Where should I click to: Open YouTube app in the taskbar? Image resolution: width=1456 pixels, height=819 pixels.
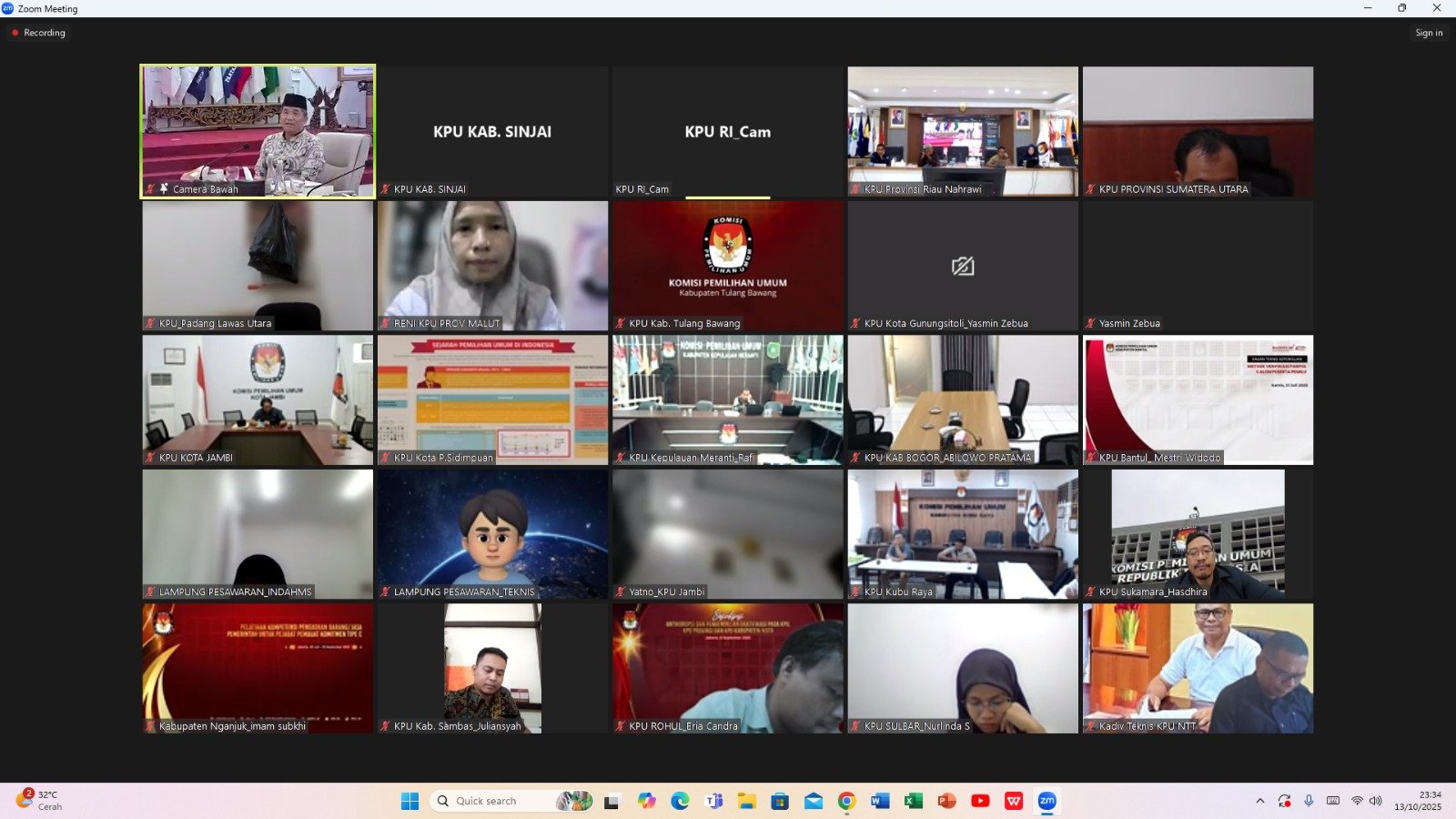[980, 801]
